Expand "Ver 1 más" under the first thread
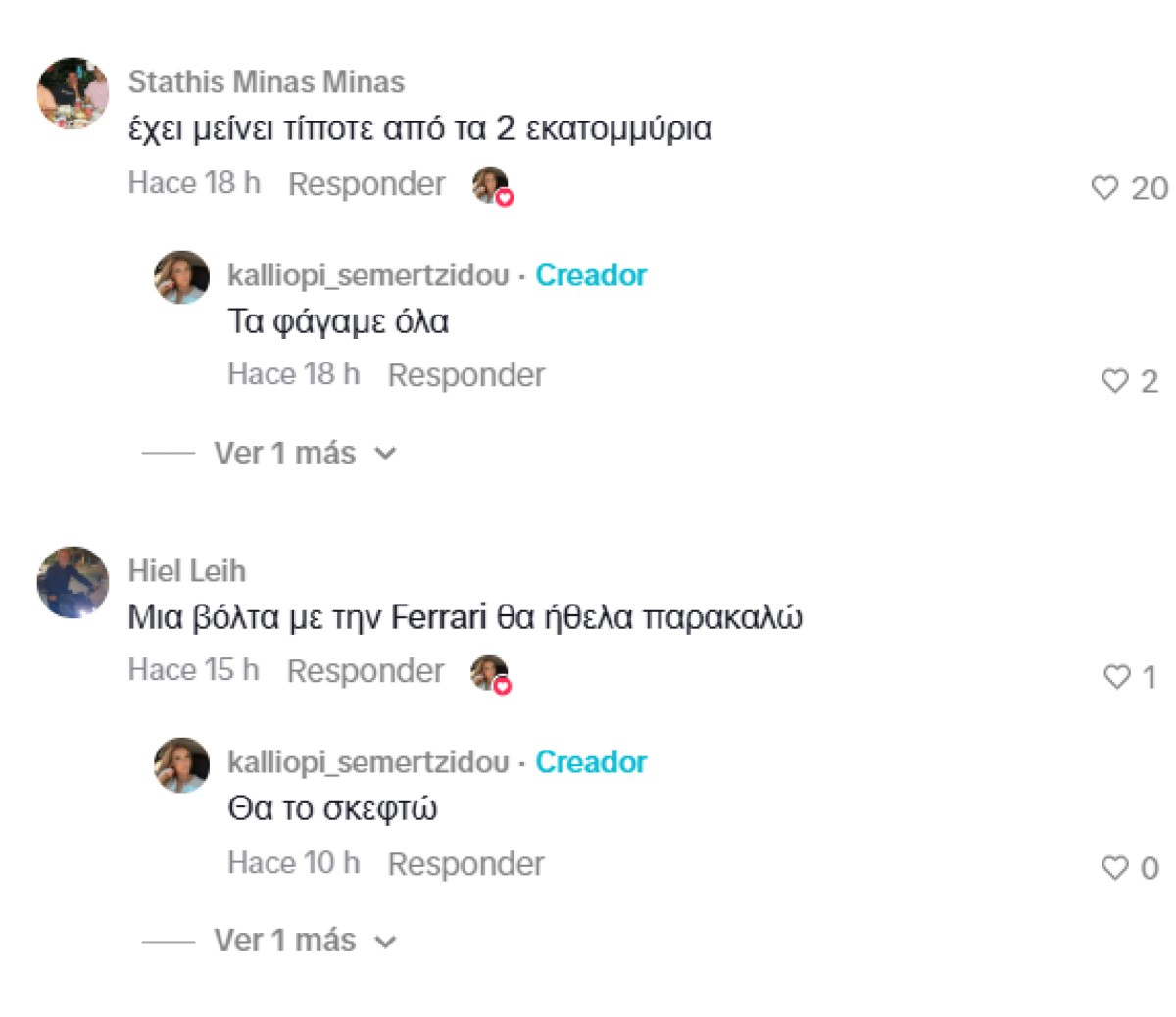This screenshot has width=1176, height=1017. pos(284,453)
